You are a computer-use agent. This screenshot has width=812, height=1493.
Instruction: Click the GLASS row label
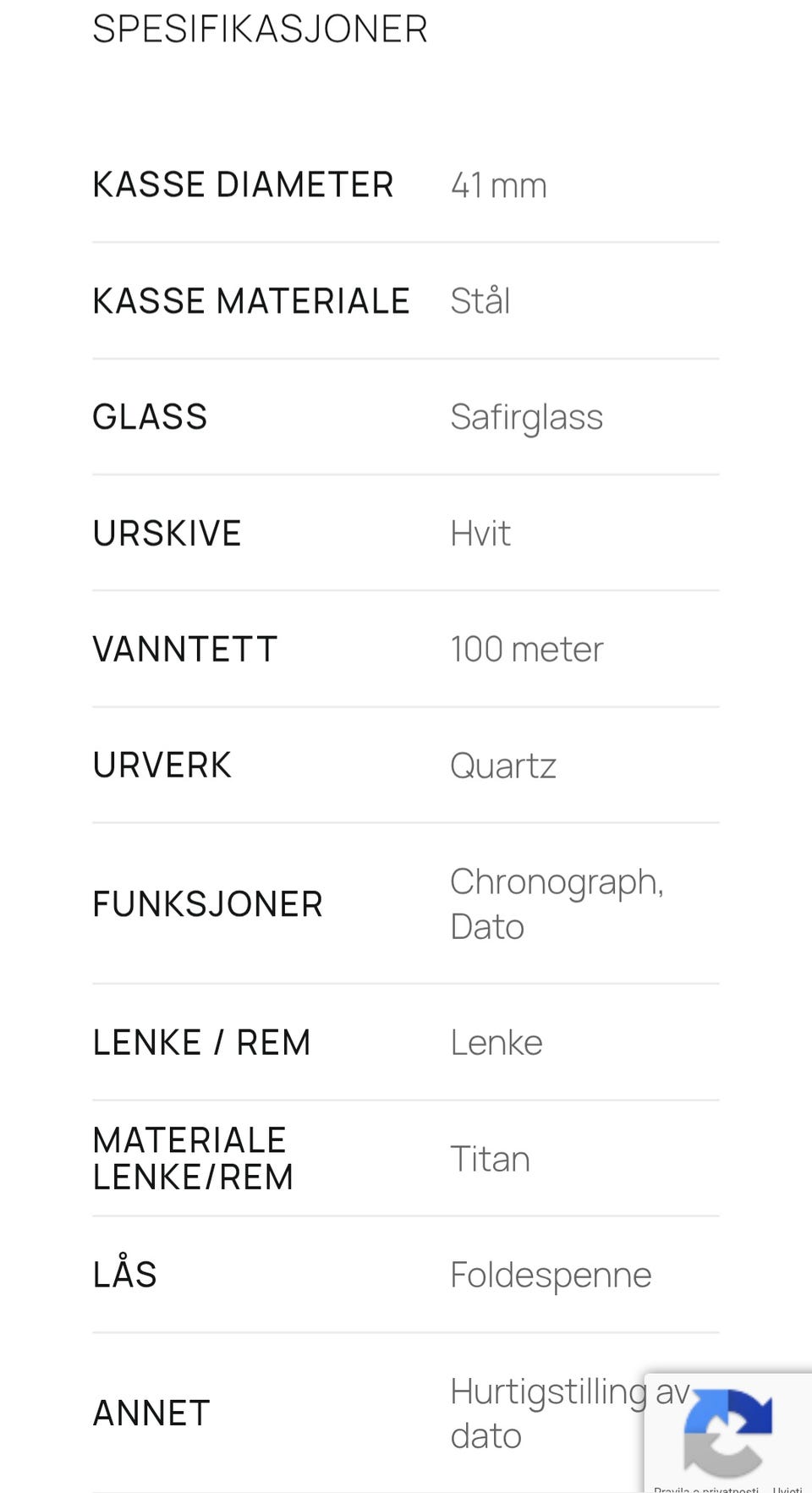click(150, 417)
